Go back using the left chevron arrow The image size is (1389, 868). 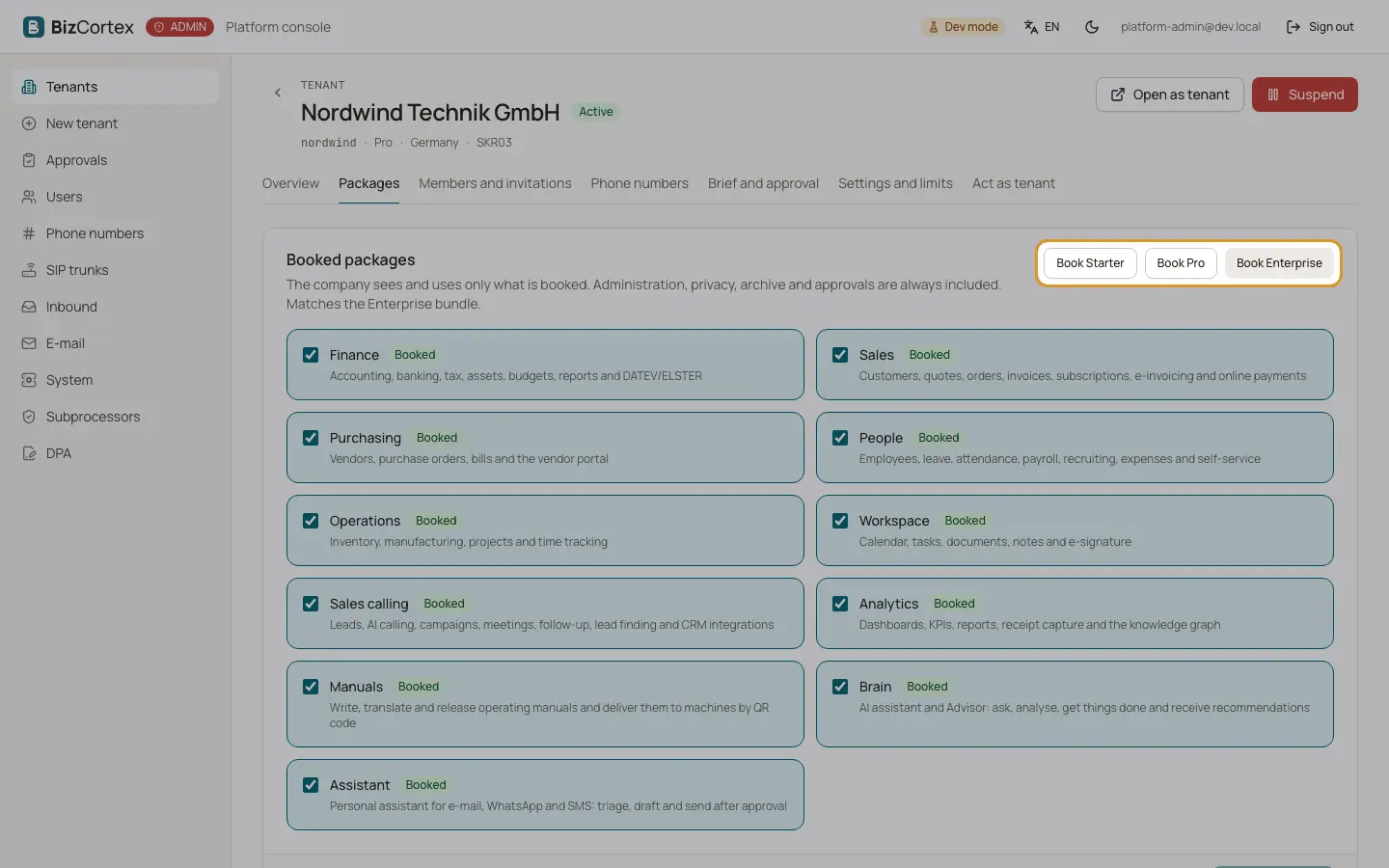click(278, 93)
